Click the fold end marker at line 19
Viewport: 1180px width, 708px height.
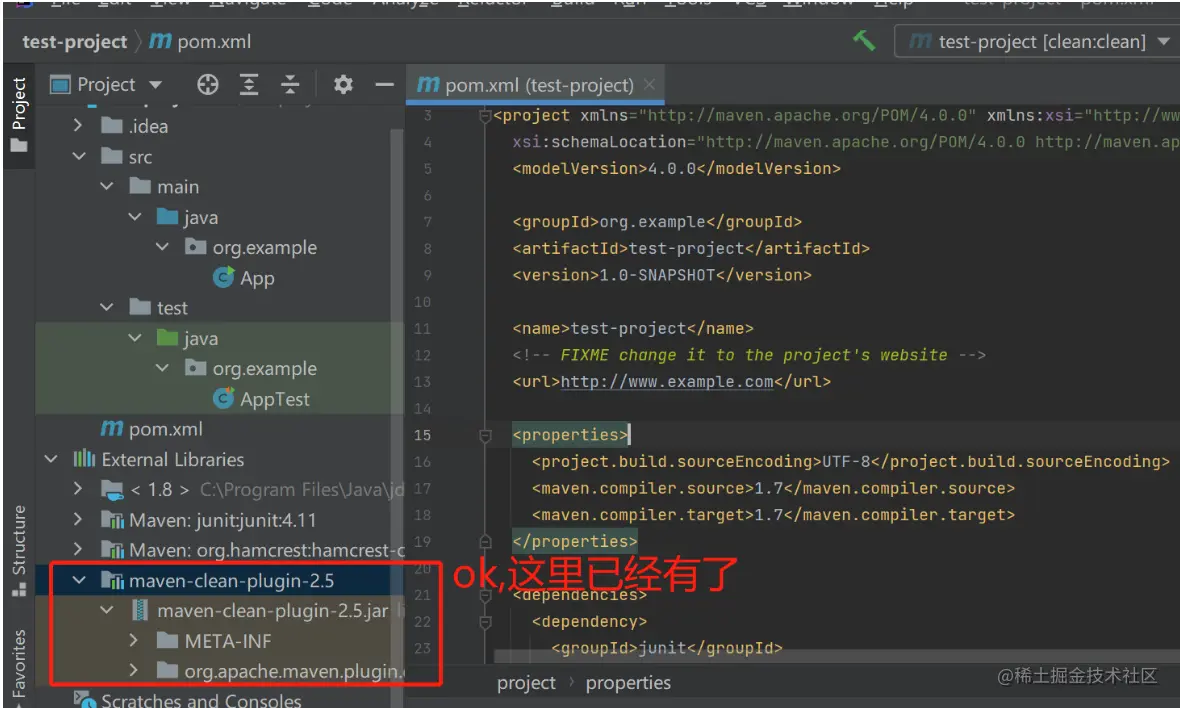(485, 542)
